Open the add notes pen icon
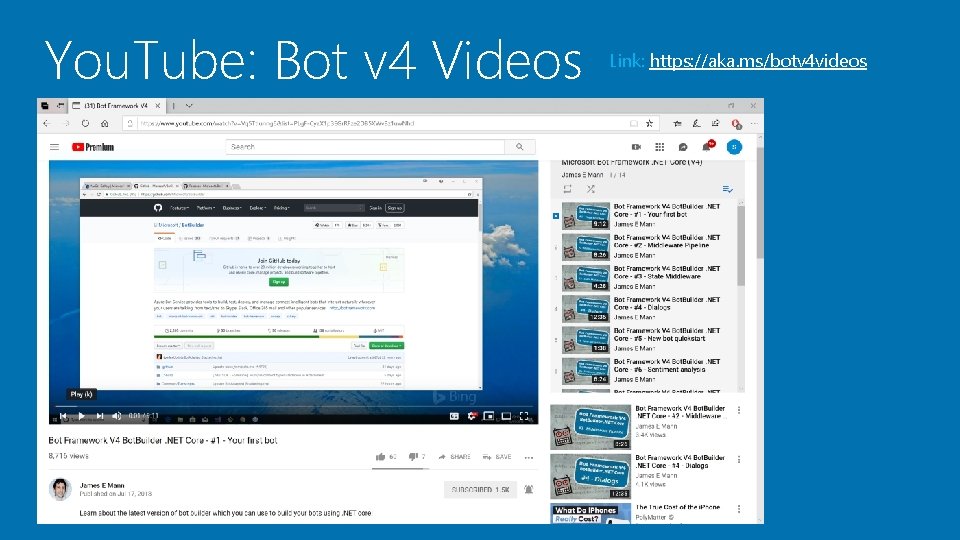960x540 pixels. click(x=696, y=123)
